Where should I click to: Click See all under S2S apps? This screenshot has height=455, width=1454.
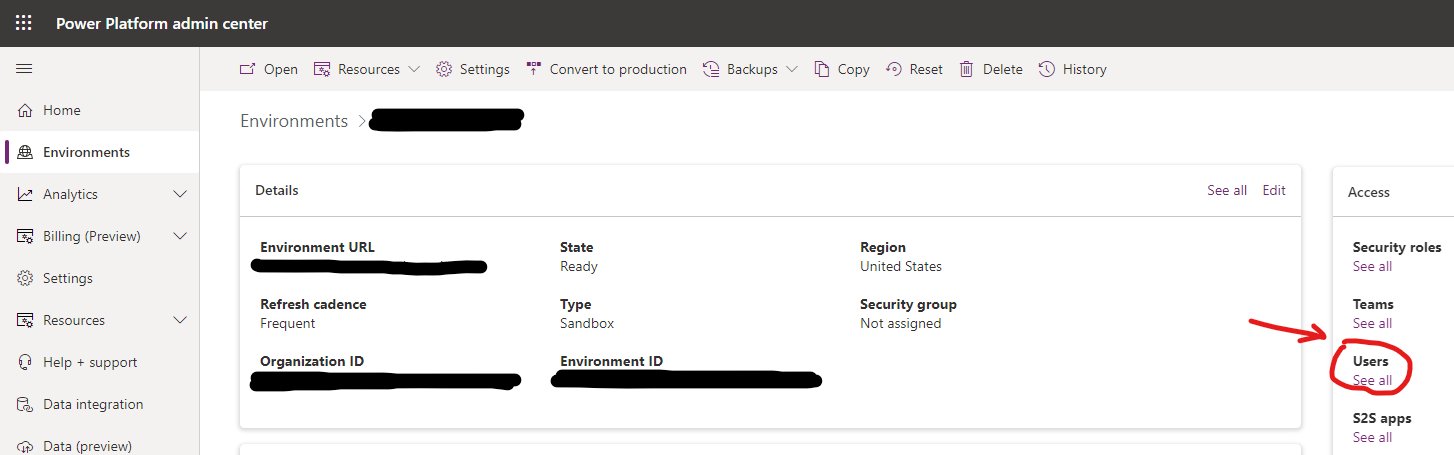tap(1372, 437)
